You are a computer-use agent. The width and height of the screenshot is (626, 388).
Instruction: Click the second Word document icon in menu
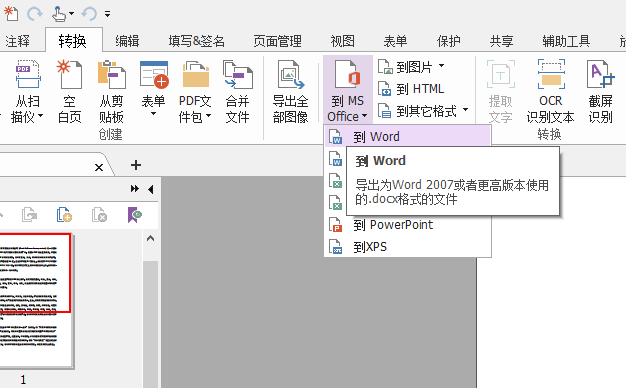tap(336, 158)
